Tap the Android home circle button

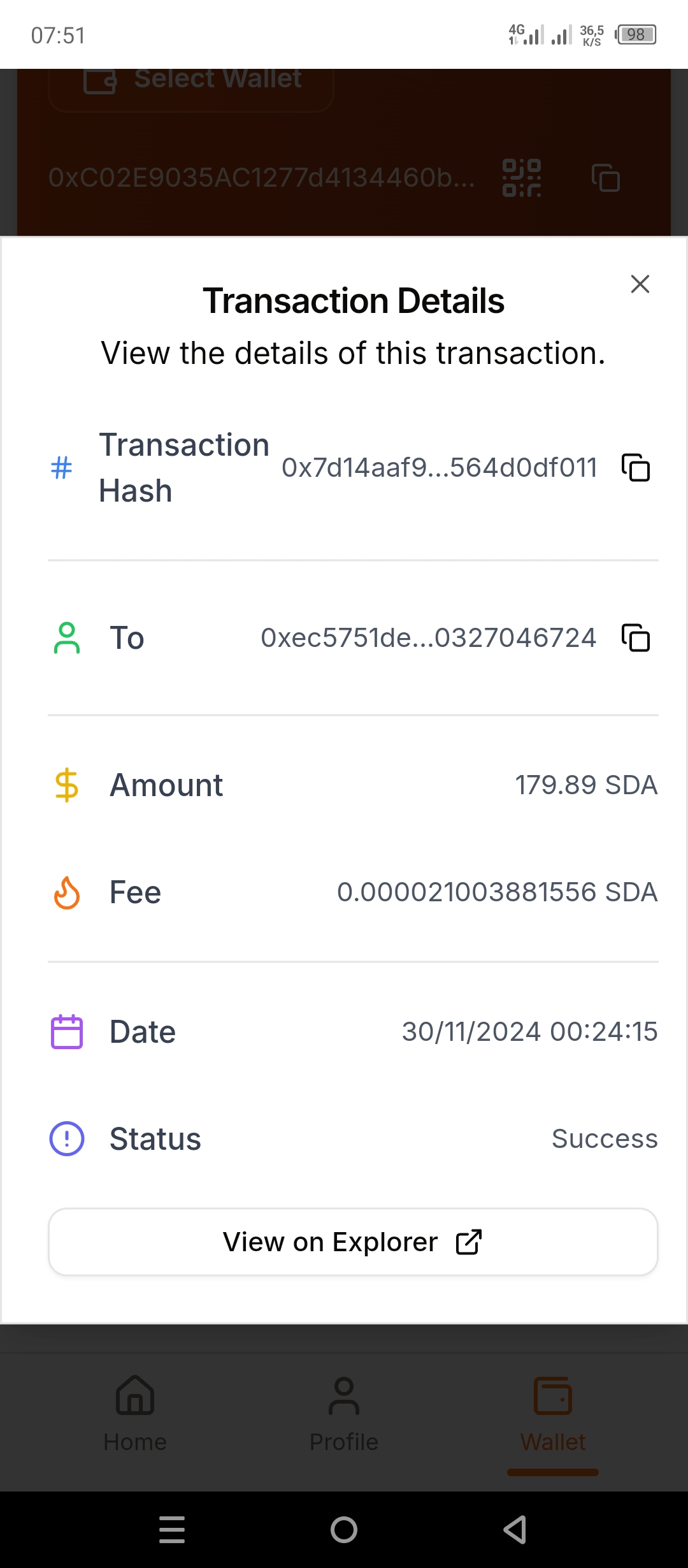tap(344, 1529)
